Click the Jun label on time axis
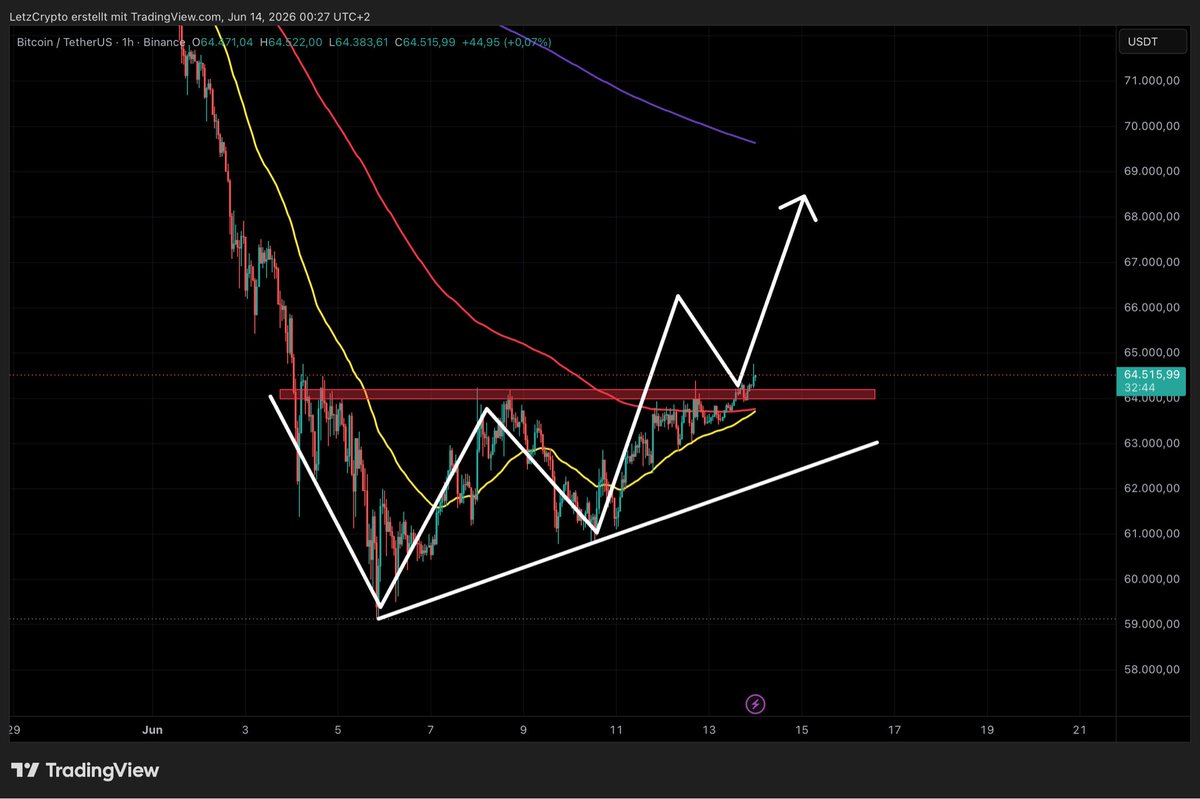Image resolution: width=1200 pixels, height=799 pixels. point(153,731)
